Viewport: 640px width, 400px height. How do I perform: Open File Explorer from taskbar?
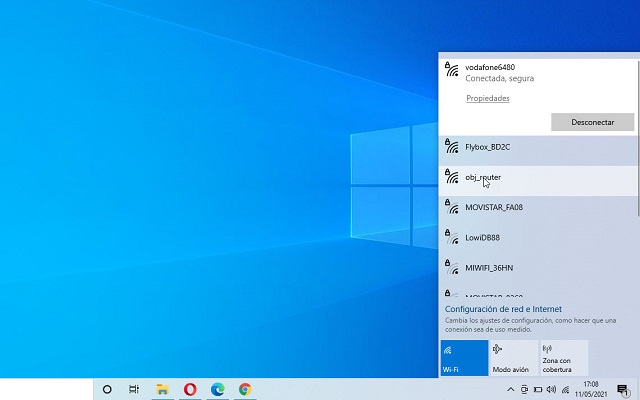point(162,389)
